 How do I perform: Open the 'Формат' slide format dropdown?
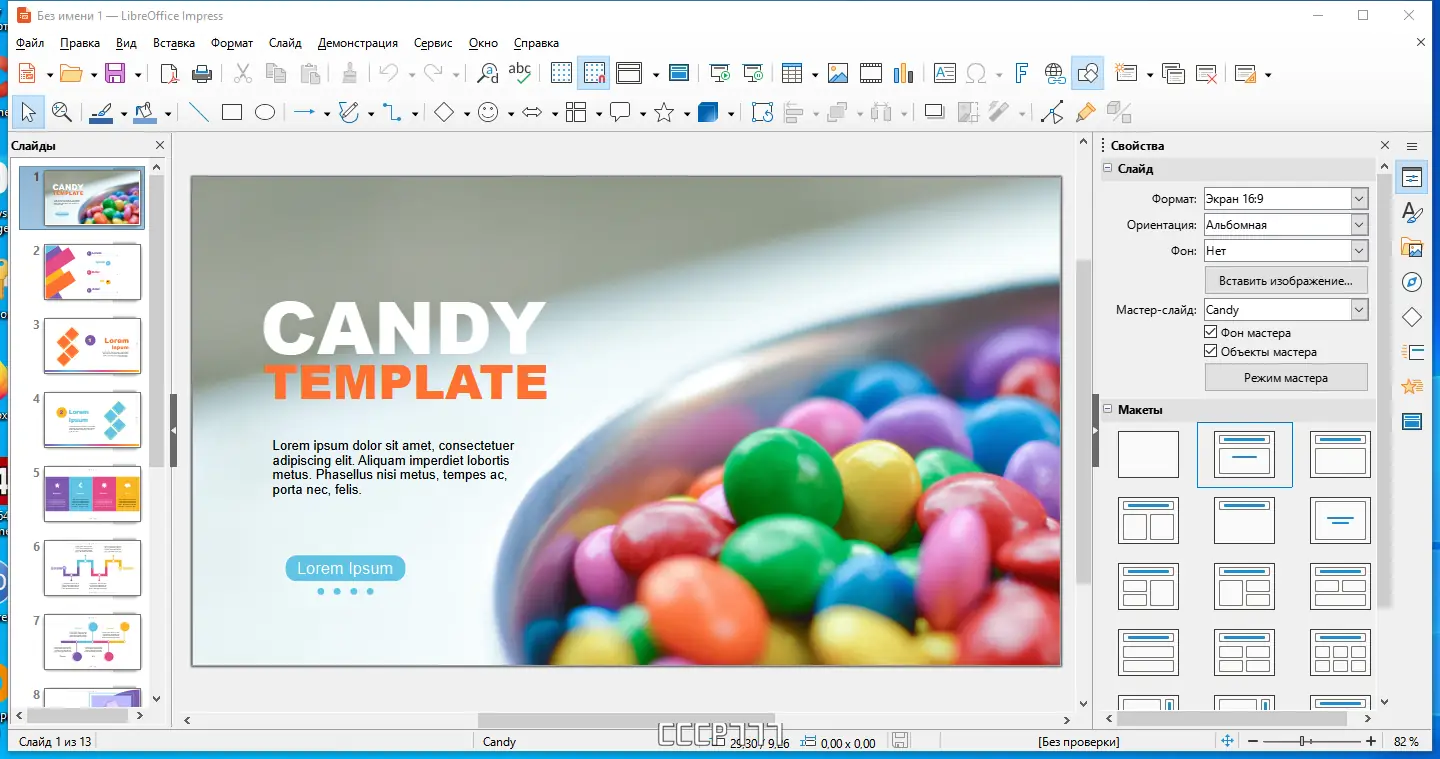[1359, 199]
